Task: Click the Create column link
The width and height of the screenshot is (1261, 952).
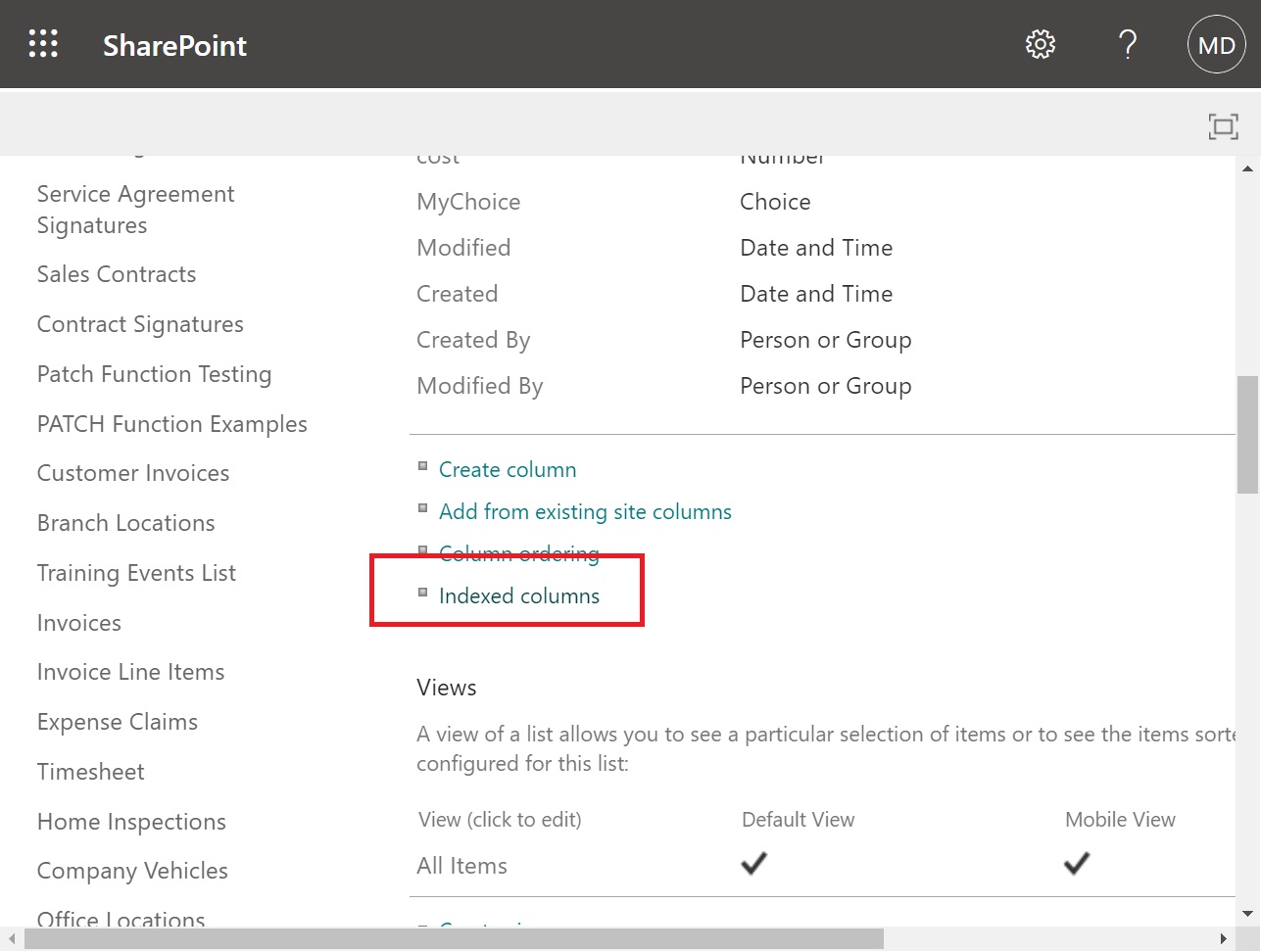Action: 508,469
